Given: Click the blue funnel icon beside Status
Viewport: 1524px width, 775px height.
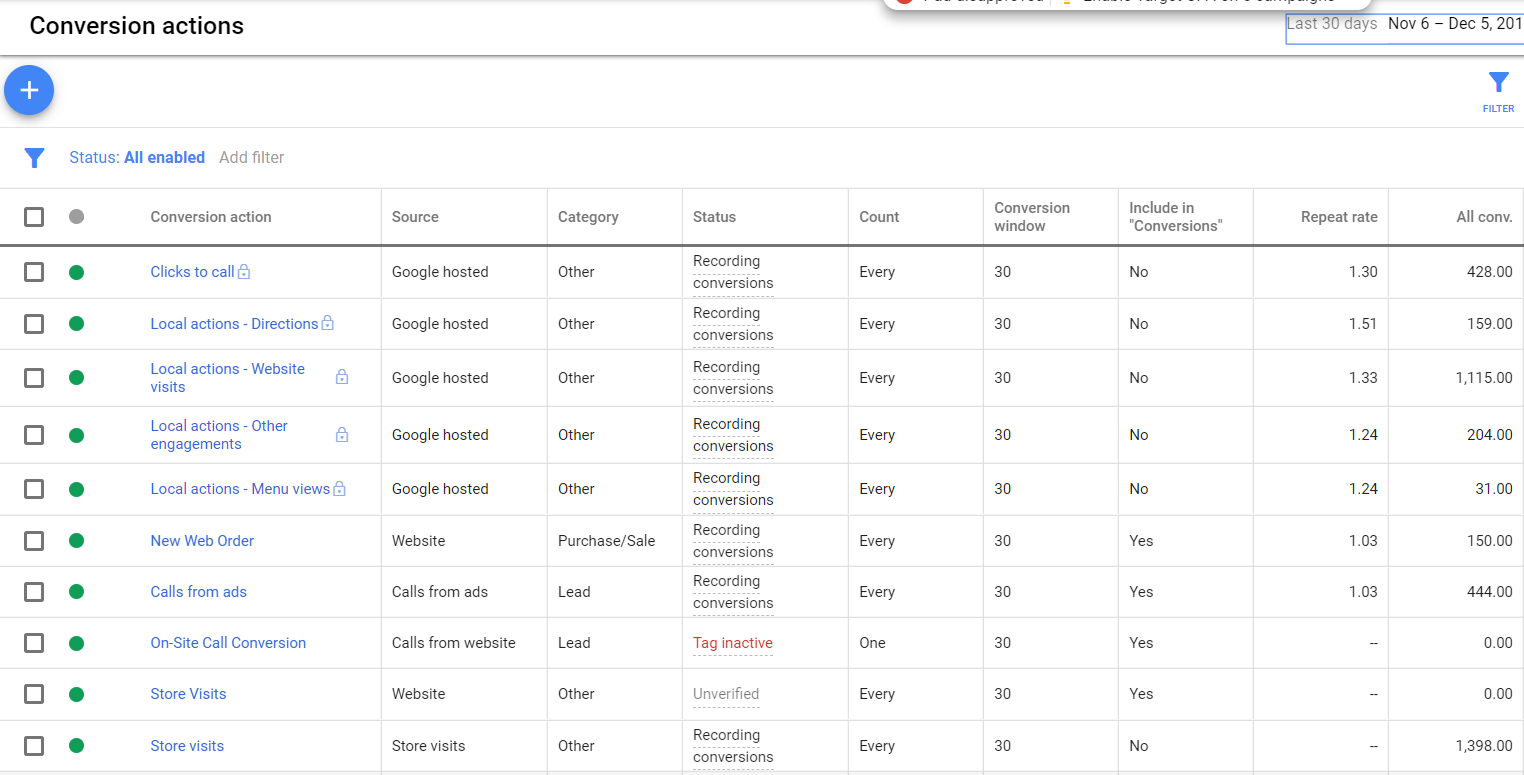Looking at the screenshot, I should pos(35,158).
